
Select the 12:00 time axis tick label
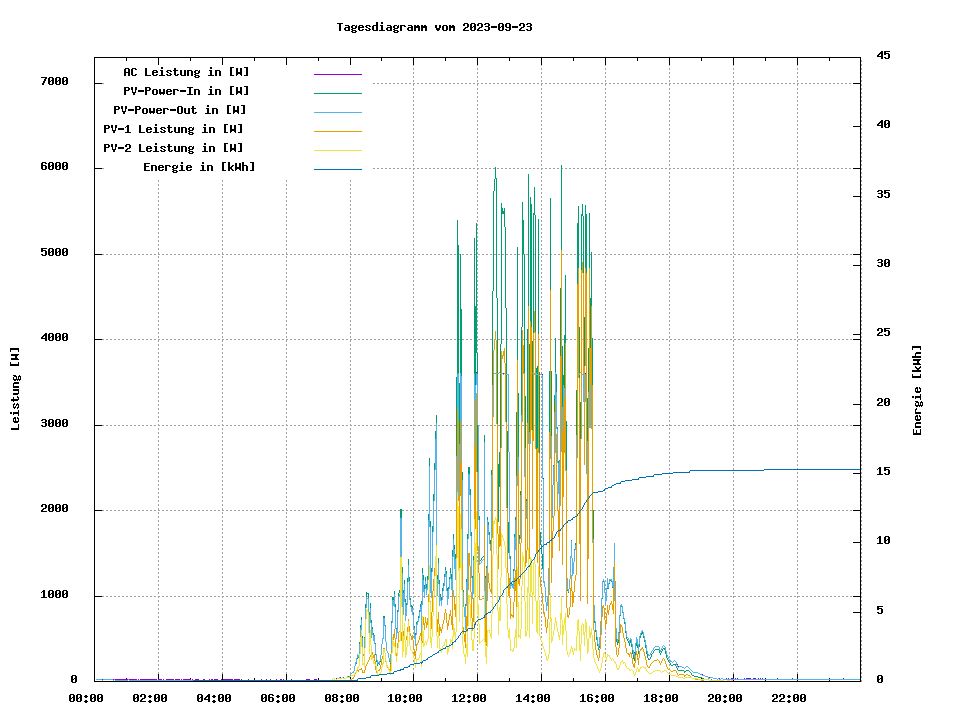pyautogui.click(x=470, y=698)
